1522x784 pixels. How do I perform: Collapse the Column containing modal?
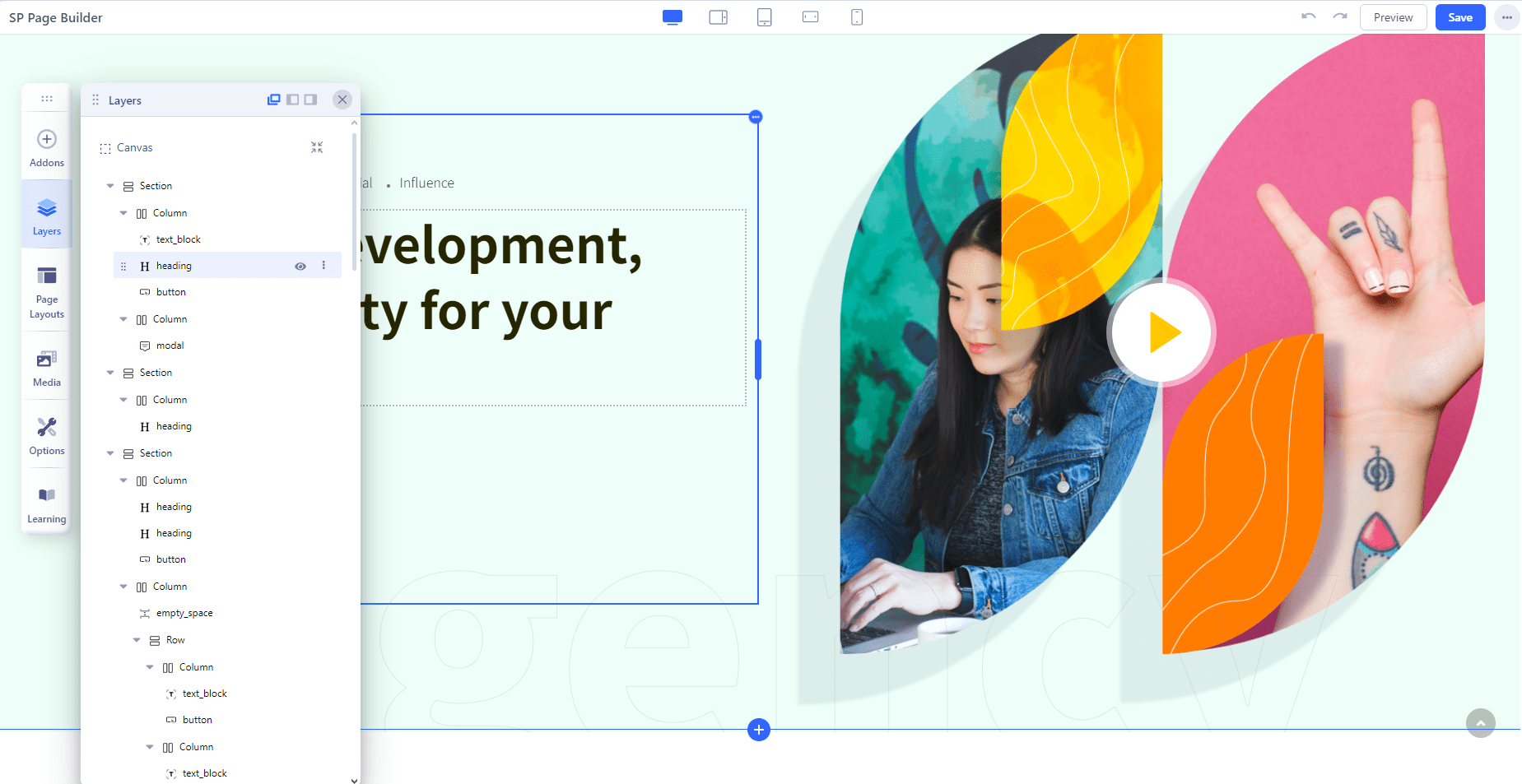[x=123, y=319]
